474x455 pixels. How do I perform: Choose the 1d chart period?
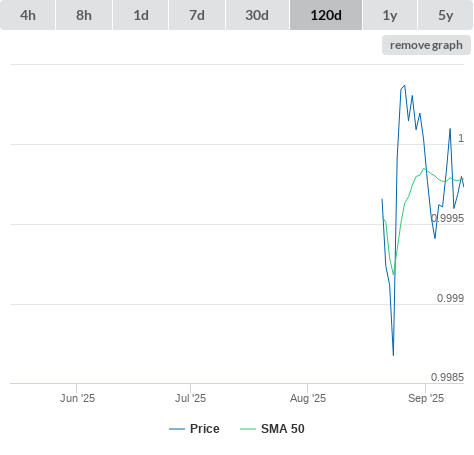point(141,15)
